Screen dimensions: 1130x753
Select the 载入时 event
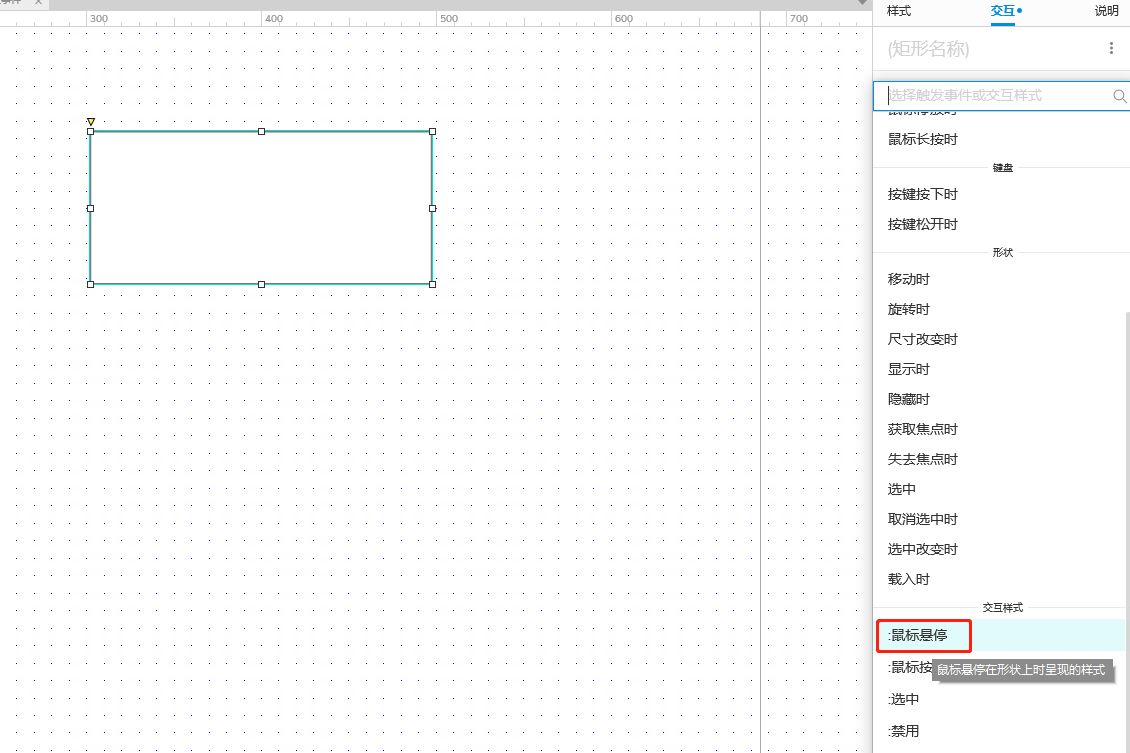pyautogui.click(x=909, y=579)
